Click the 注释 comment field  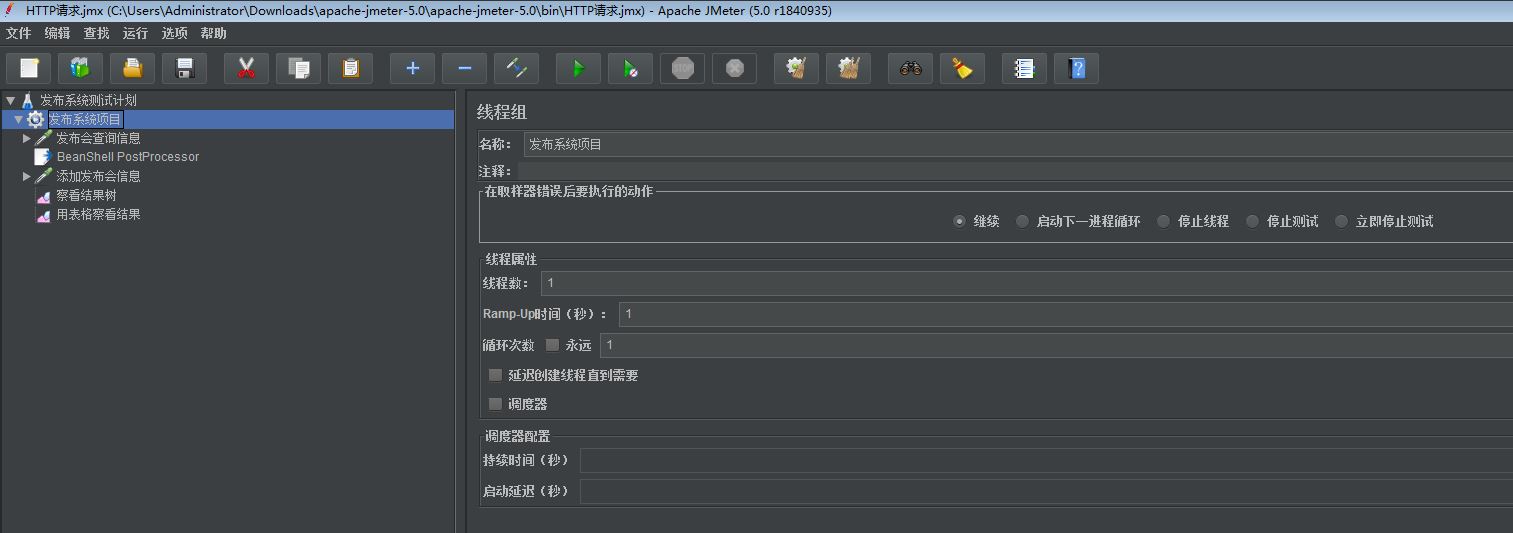1015,171
